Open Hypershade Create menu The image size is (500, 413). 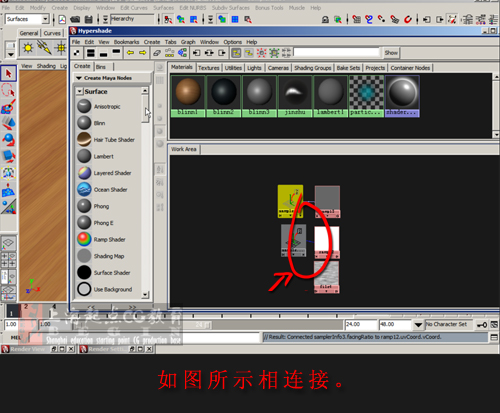[x=152, y=42]
